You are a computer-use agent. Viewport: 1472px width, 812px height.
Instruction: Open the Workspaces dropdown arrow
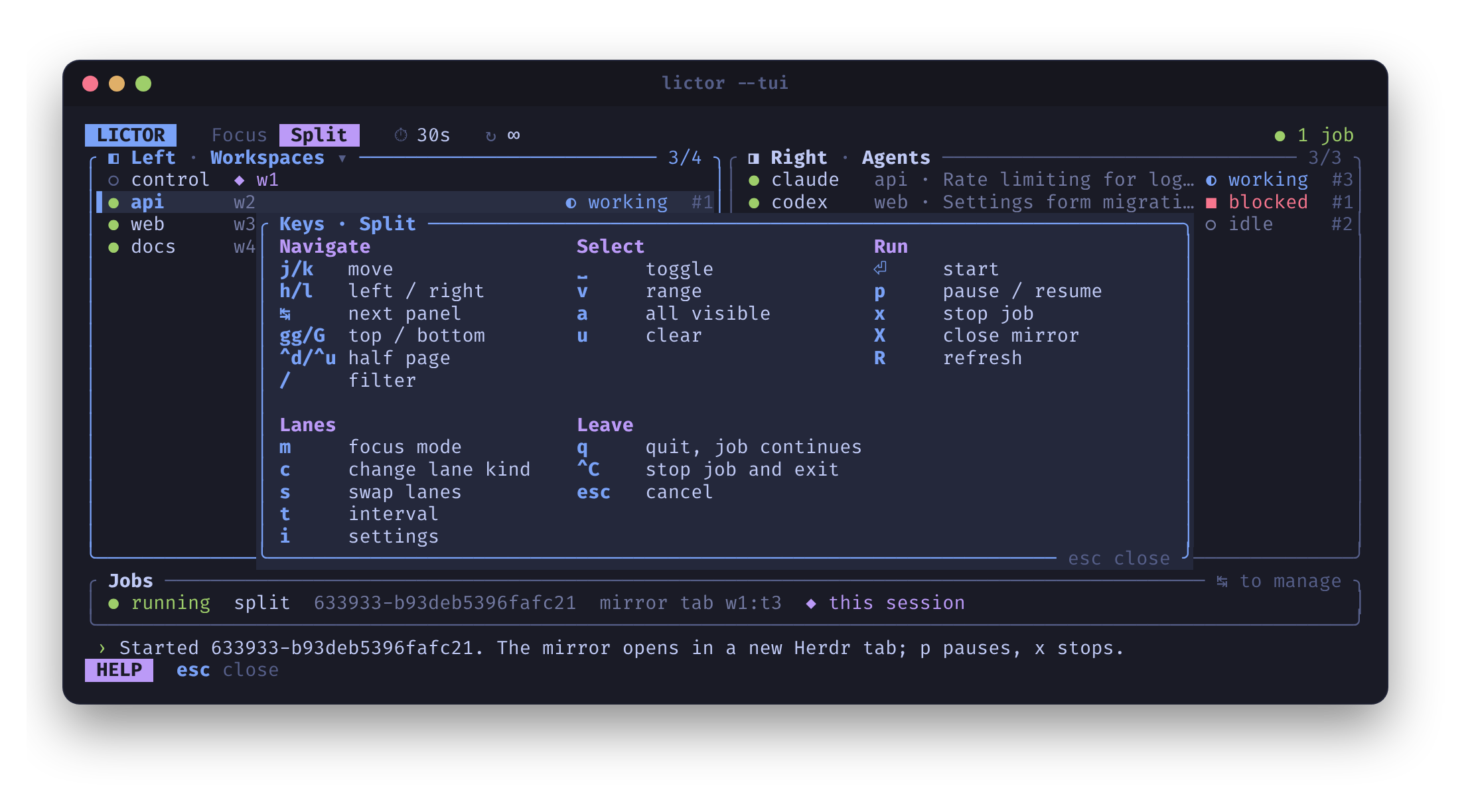342,158
